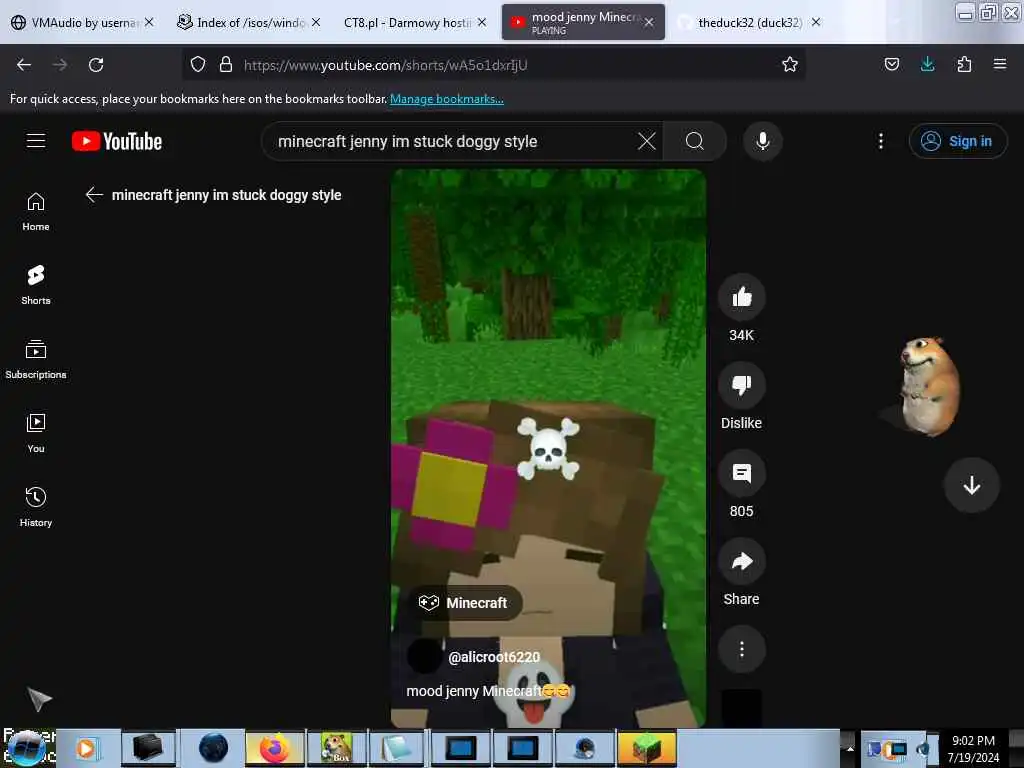Open the comments with 805 count
The width and height of the screenshot is (1024, 768).
pyautogui.click(x=741, y=473)
